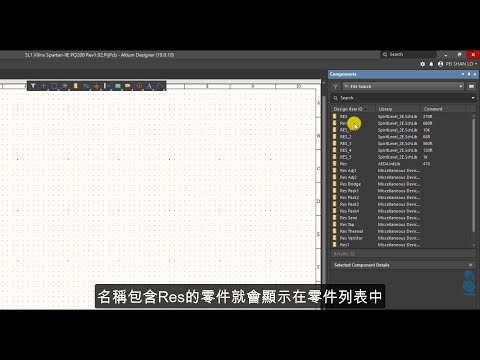Select the RES_5 component row
480x360 pixels.
[x=402, y=157]
